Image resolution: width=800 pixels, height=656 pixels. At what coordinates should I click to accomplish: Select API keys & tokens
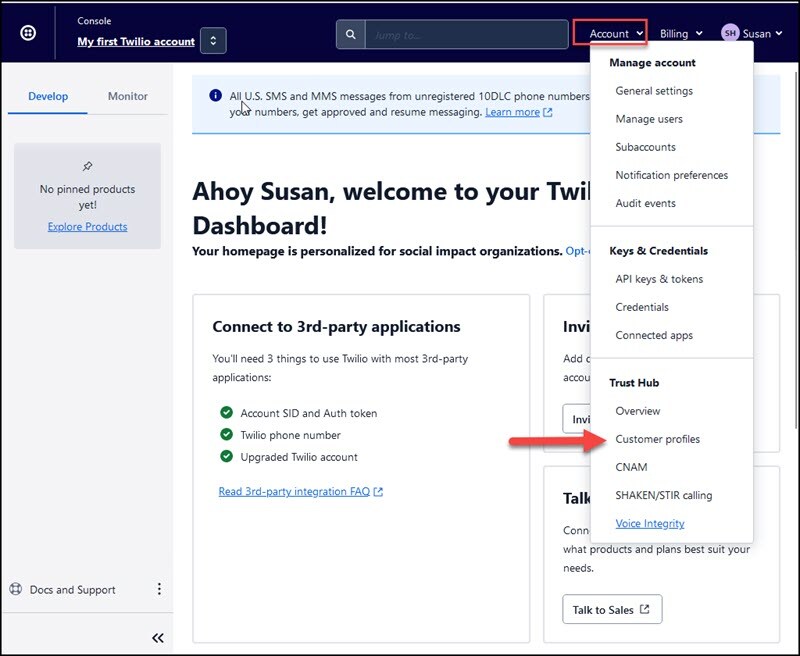pyautogui.click(x=659, y=279)
